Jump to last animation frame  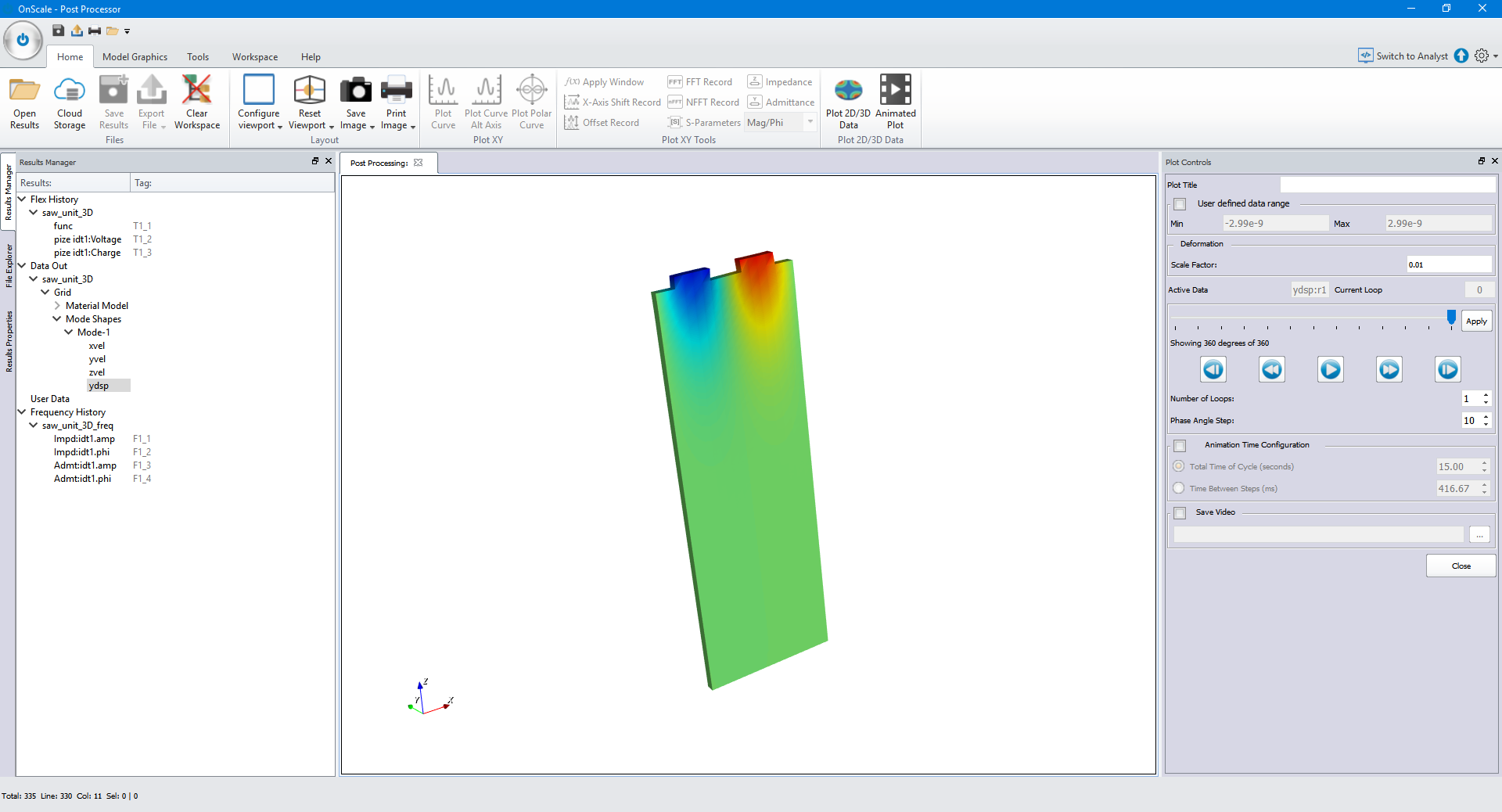[x=1448, y=369]
